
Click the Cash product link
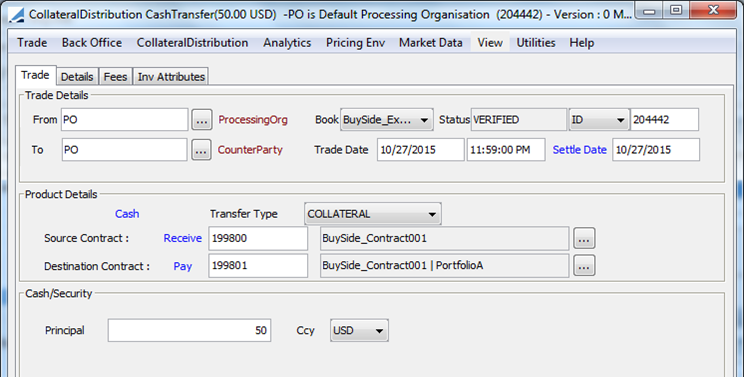click(127, 214)
